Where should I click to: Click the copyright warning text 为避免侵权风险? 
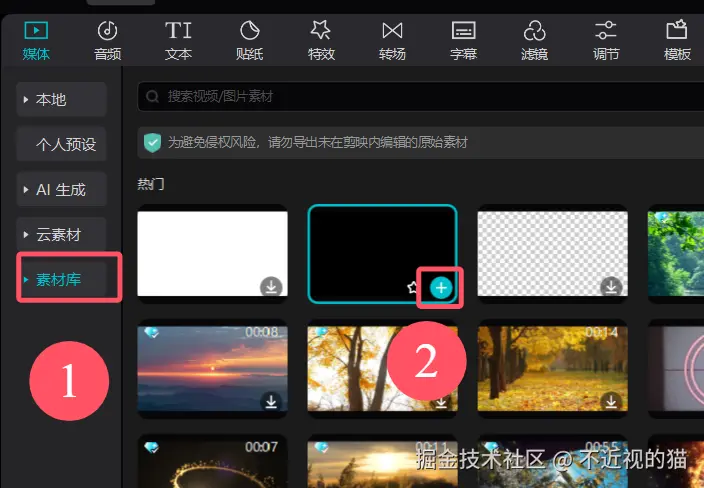[x=212, y=143]
